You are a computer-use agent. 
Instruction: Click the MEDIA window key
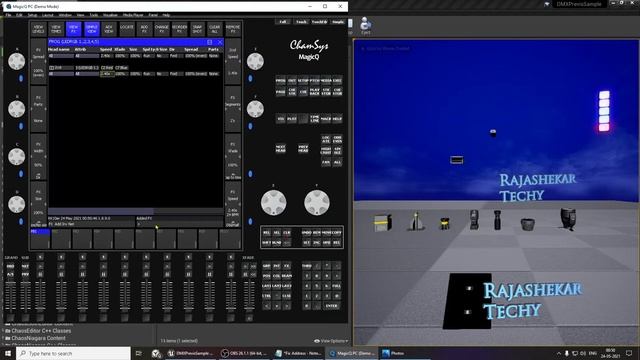pyautogui.click(x=326, y=81)
